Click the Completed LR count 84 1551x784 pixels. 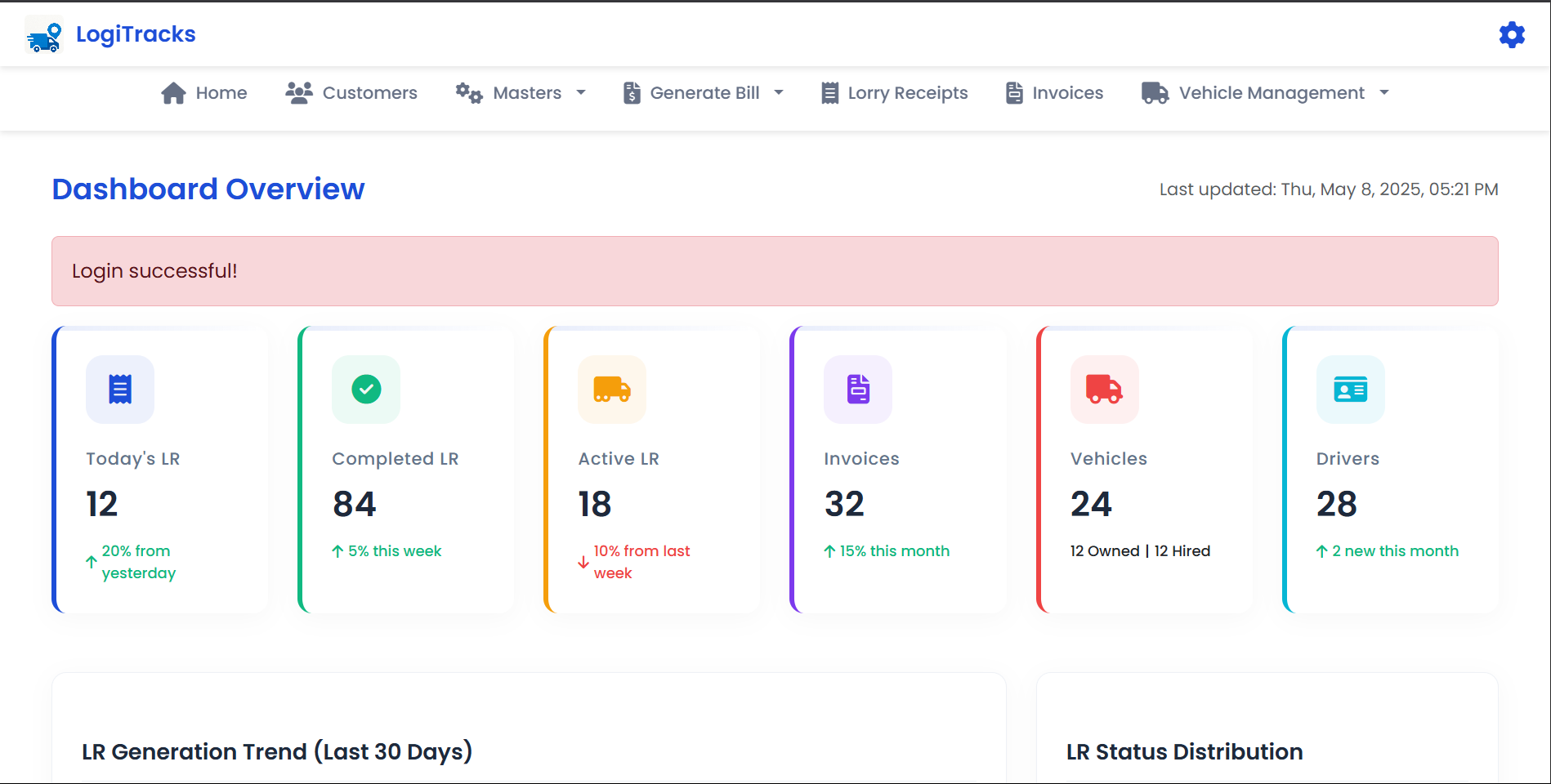tap(355, 504)
